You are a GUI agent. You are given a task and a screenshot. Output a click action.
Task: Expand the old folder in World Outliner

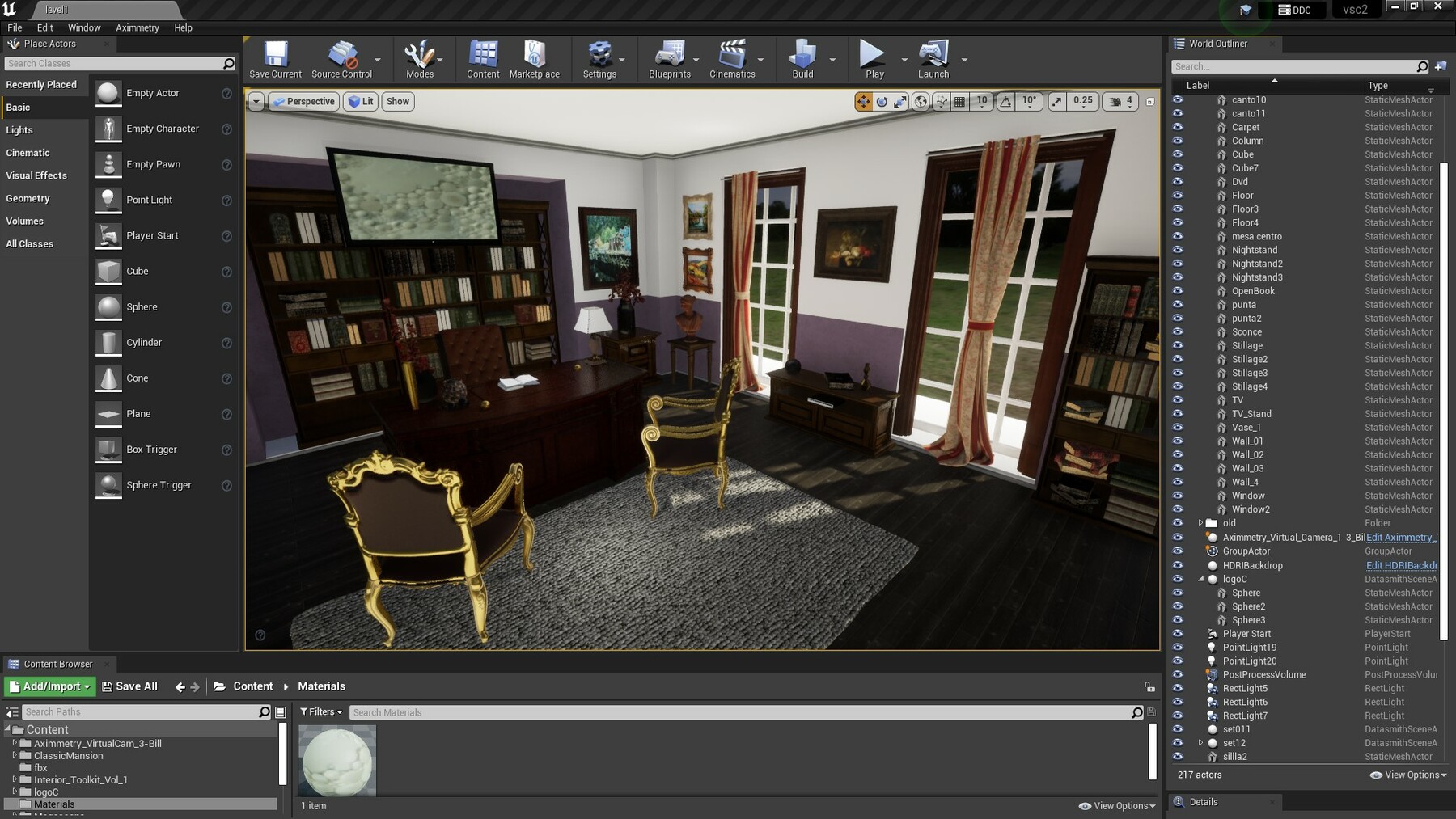(1200, 523)
